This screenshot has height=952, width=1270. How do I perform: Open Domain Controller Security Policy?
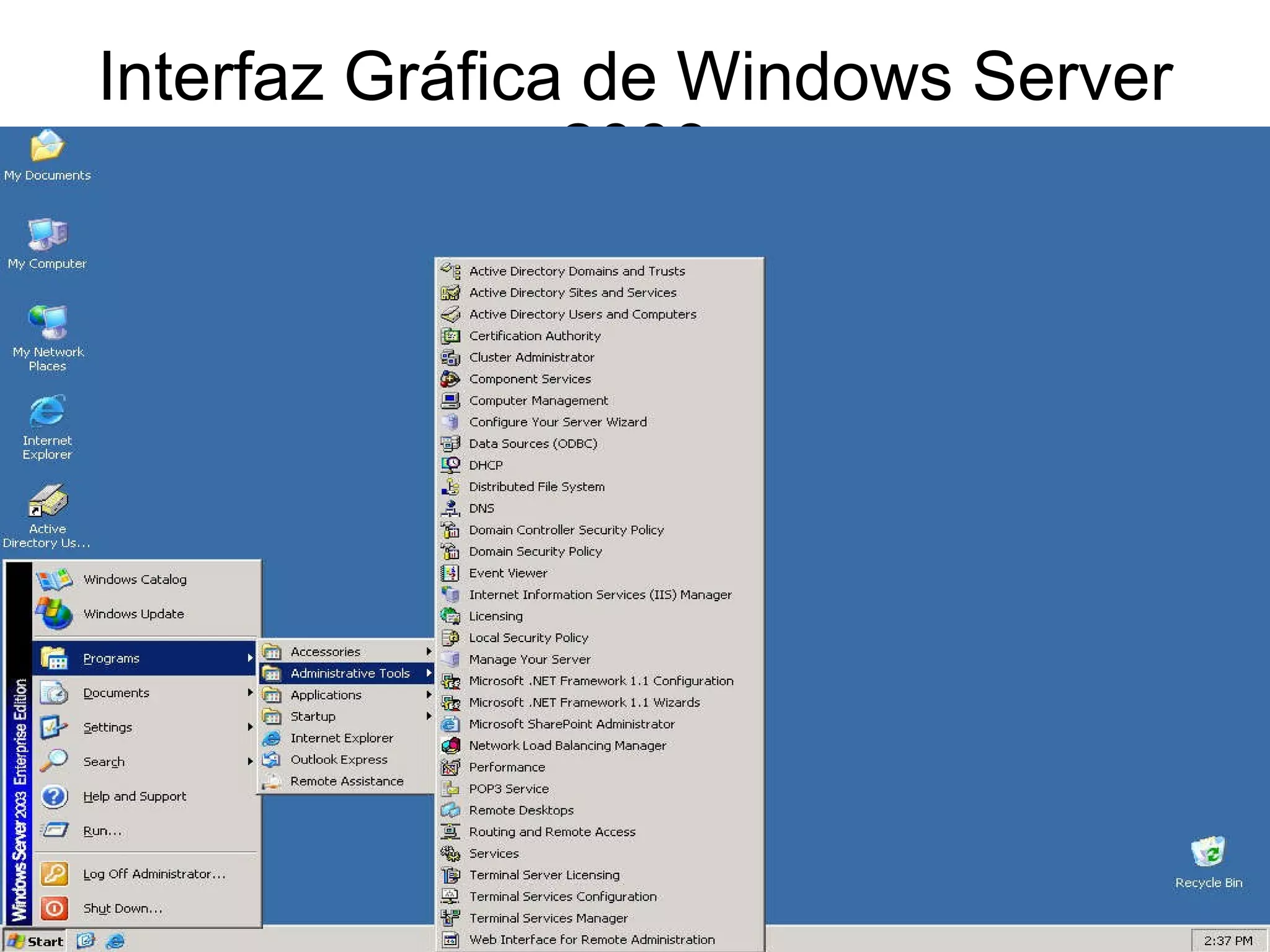[599, 530]
